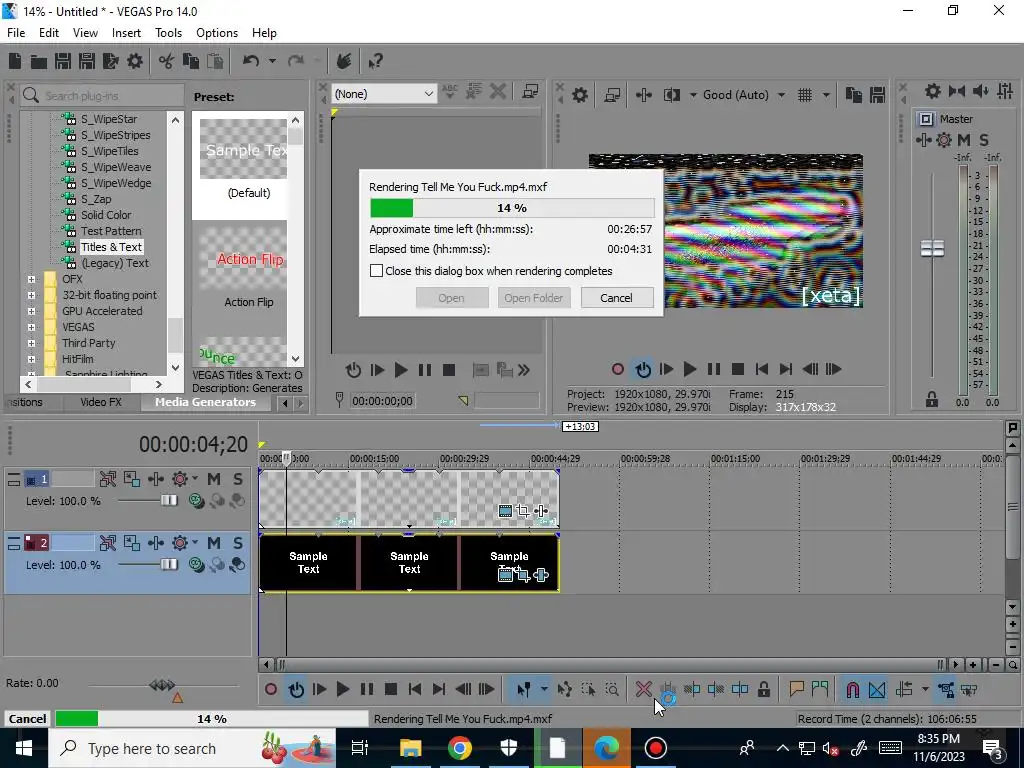Image resolution: width=1024 pixels, height=768 pixels.
Task: Click track 1 Level slider handle
Action: coord(169,501)
